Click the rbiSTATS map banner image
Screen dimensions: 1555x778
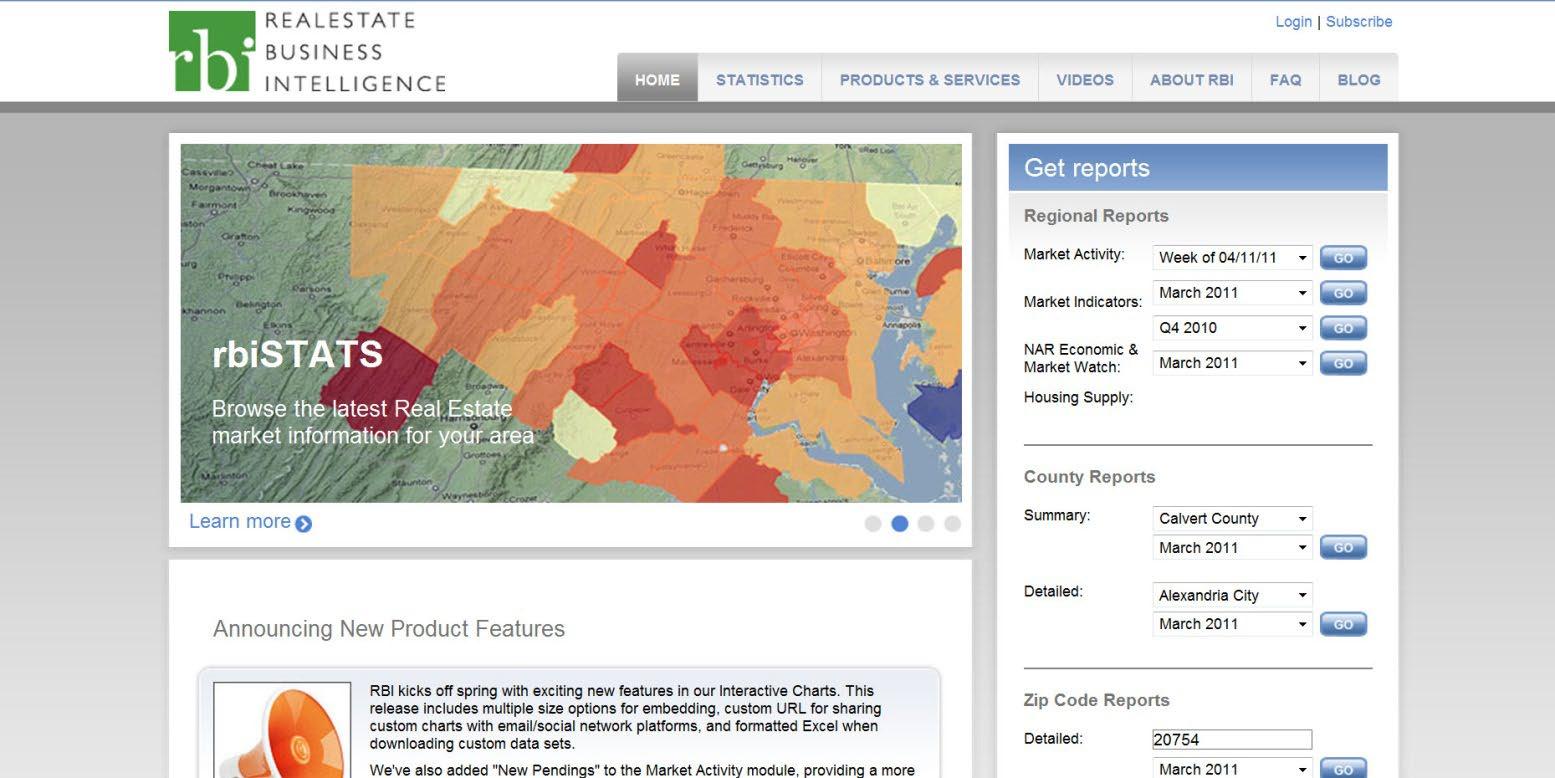click(571, 323)
